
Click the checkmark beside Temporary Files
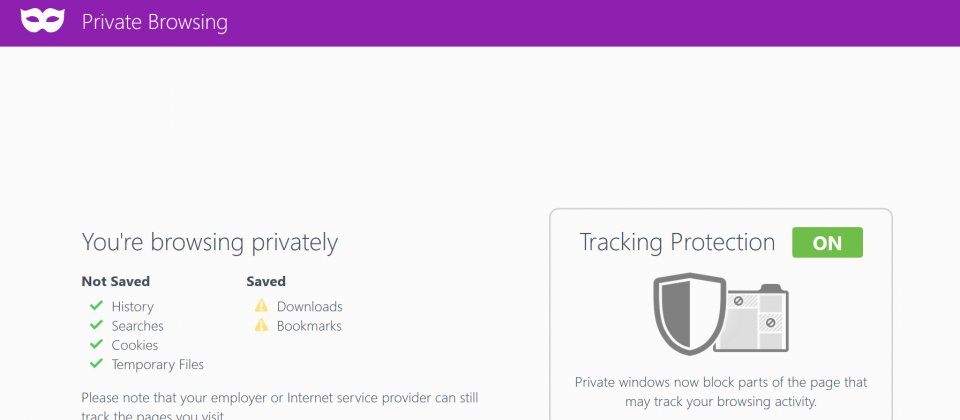pos(96,364)
